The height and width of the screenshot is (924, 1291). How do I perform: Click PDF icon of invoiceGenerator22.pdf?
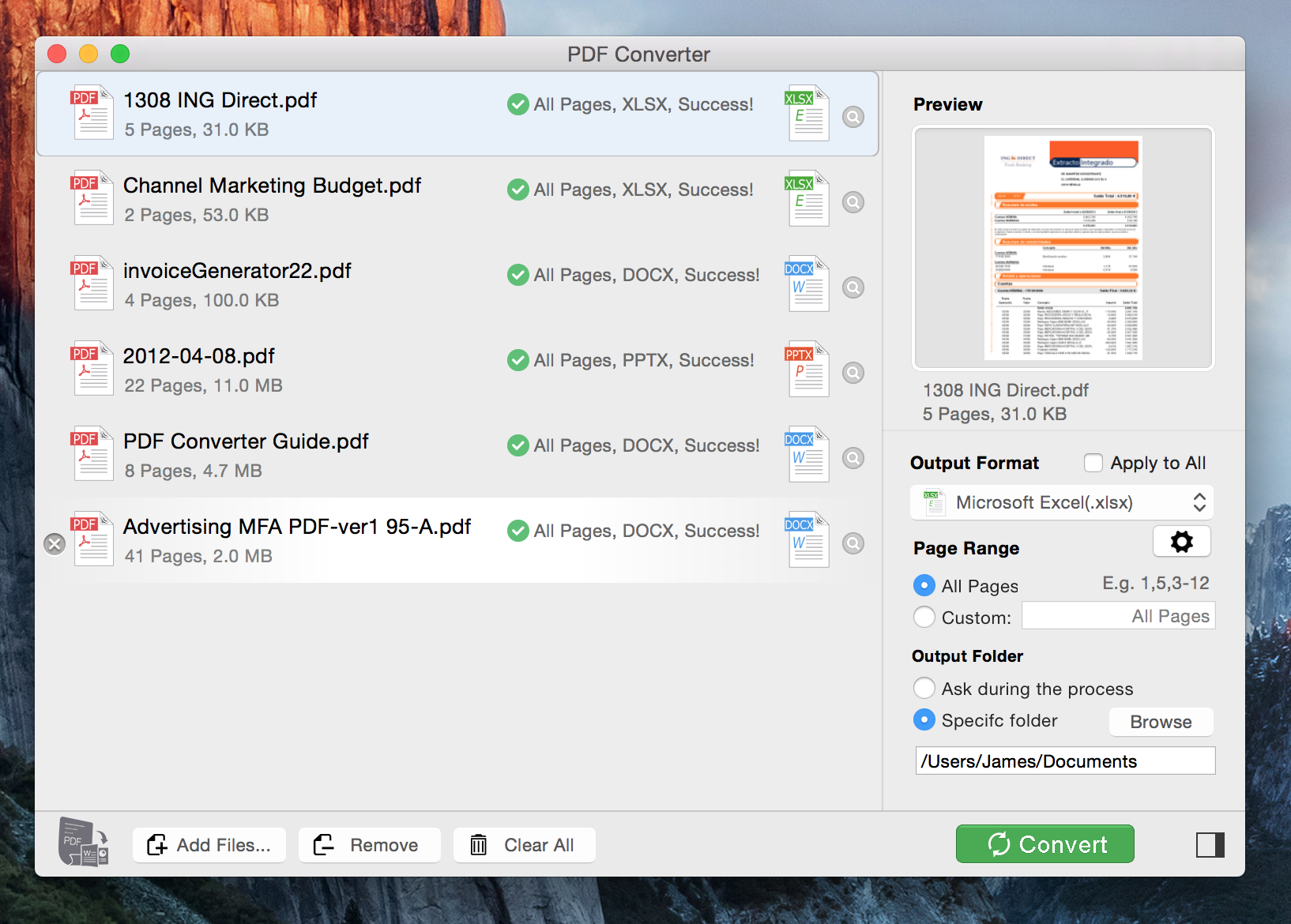[92, 284]
